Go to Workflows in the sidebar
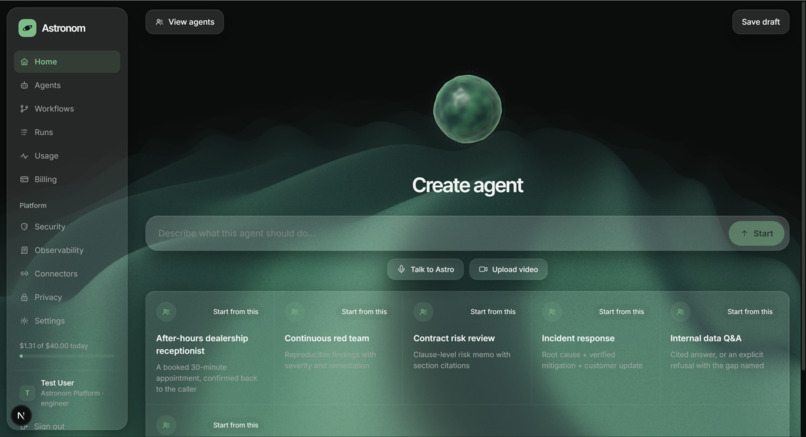Viewport: 806px width, 437px height. click(67, 108)
